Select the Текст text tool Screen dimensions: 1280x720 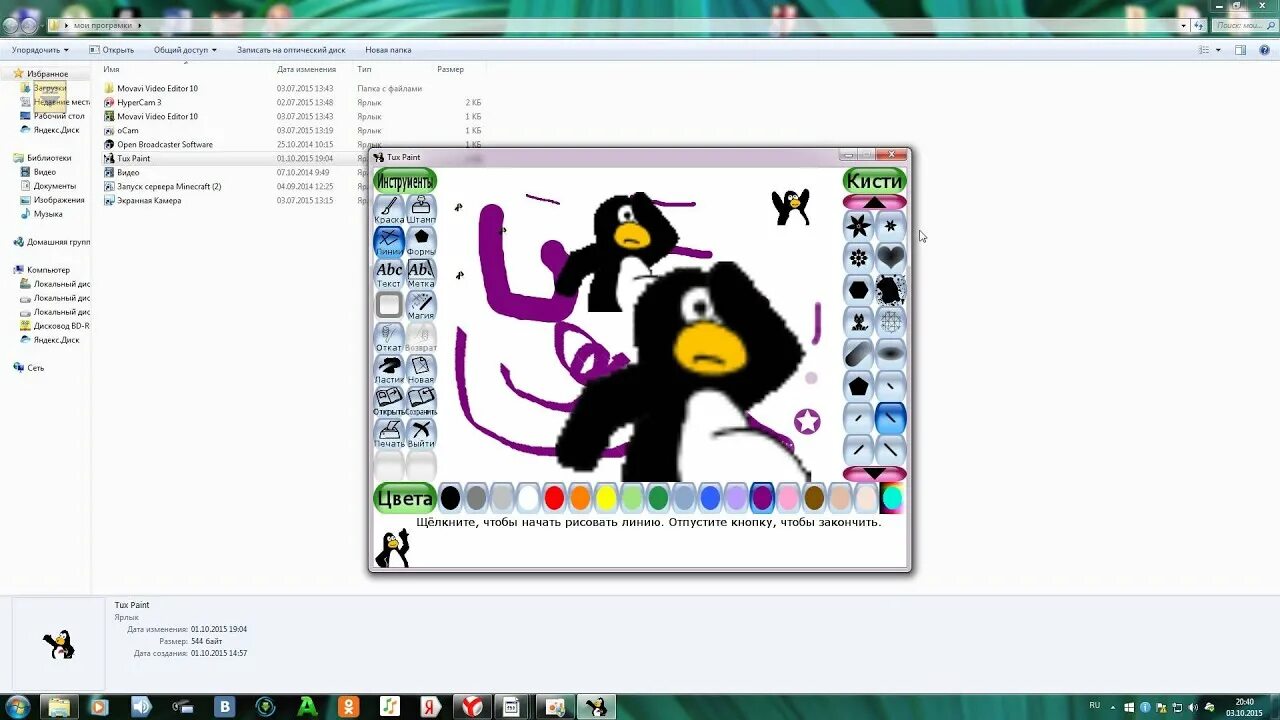[x=389, y=274]
